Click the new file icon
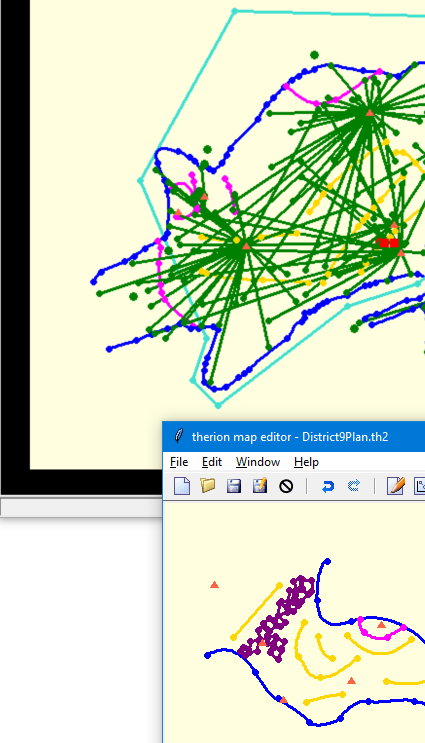 coord(182,486)
